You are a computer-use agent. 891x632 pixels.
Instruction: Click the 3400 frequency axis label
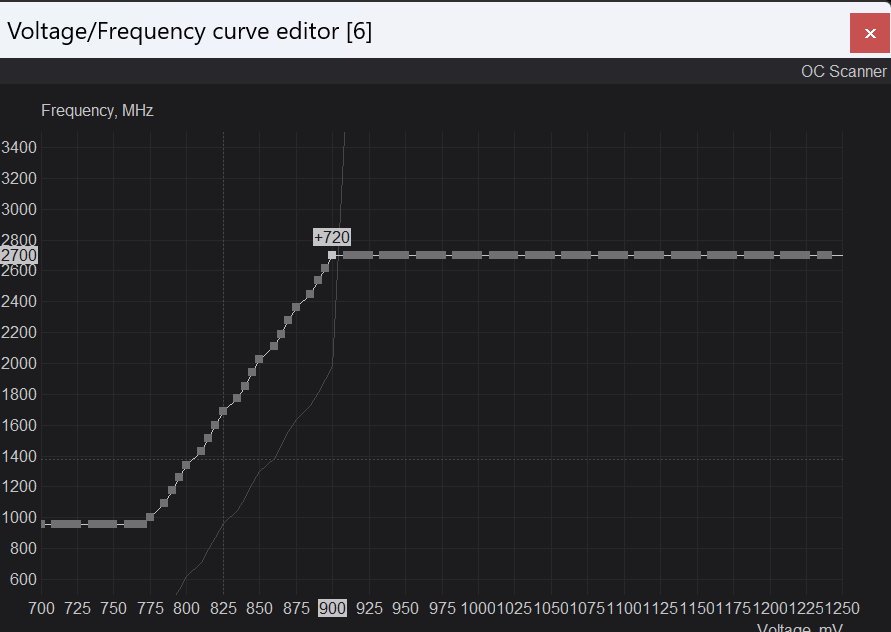19,148
